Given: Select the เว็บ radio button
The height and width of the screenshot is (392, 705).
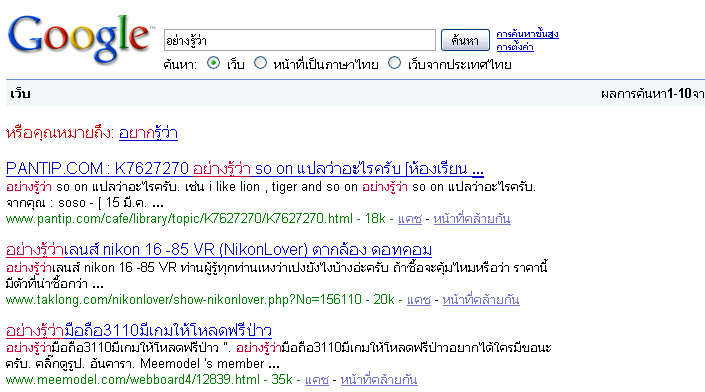Looking at the screenshot, I should tap(214, 63).
